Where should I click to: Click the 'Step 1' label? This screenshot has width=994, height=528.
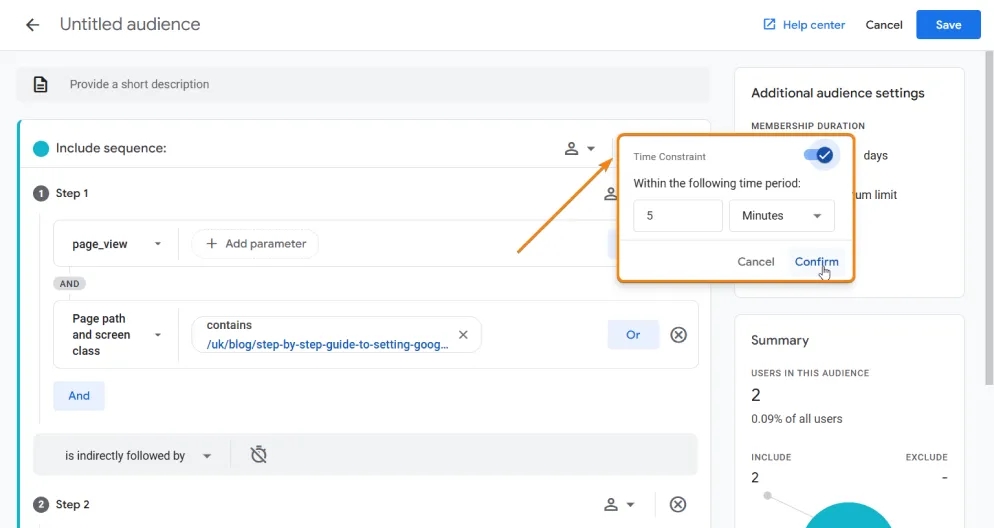[72, 193]
